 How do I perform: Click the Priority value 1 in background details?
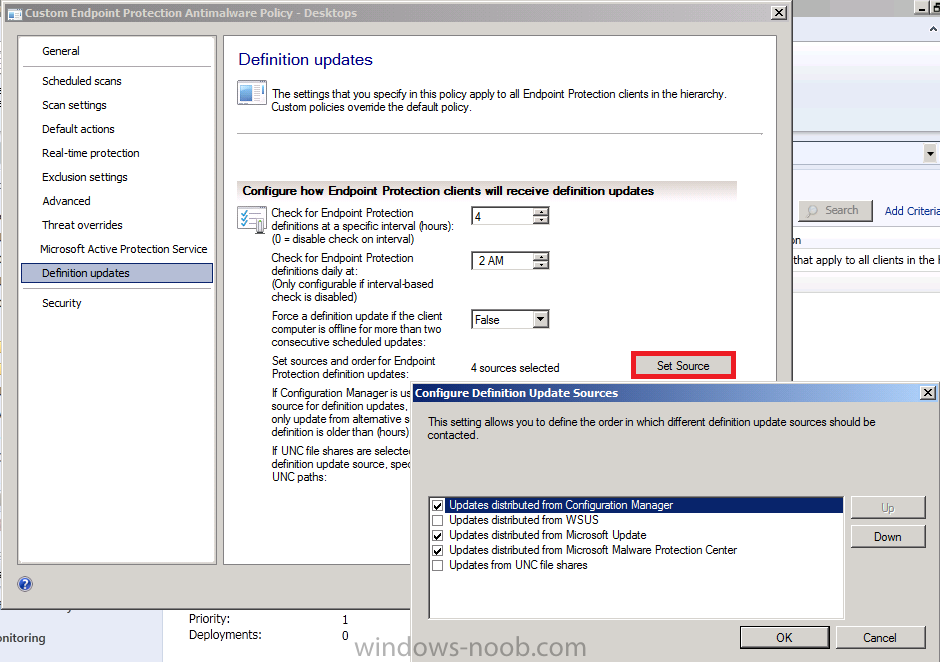point(345,619)
